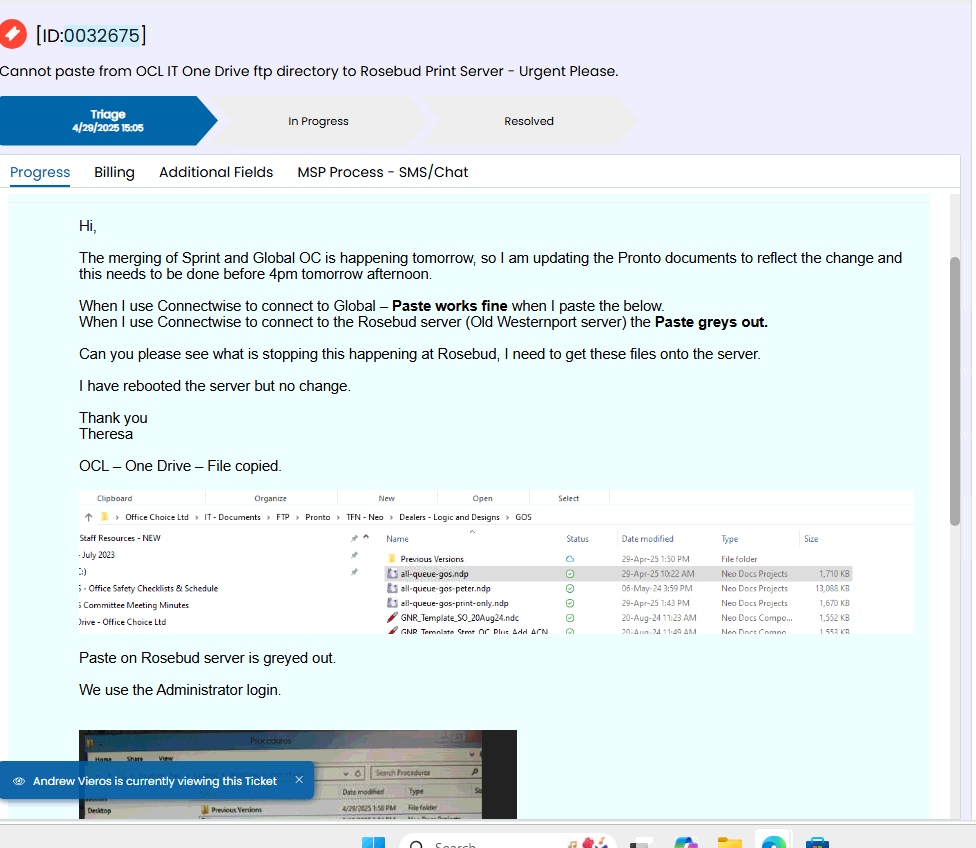Click the highlighted all-queue-gos.ndp file row
Viewport: 976px width, 848px height.
pyautogui.click(x=618, y=574)
